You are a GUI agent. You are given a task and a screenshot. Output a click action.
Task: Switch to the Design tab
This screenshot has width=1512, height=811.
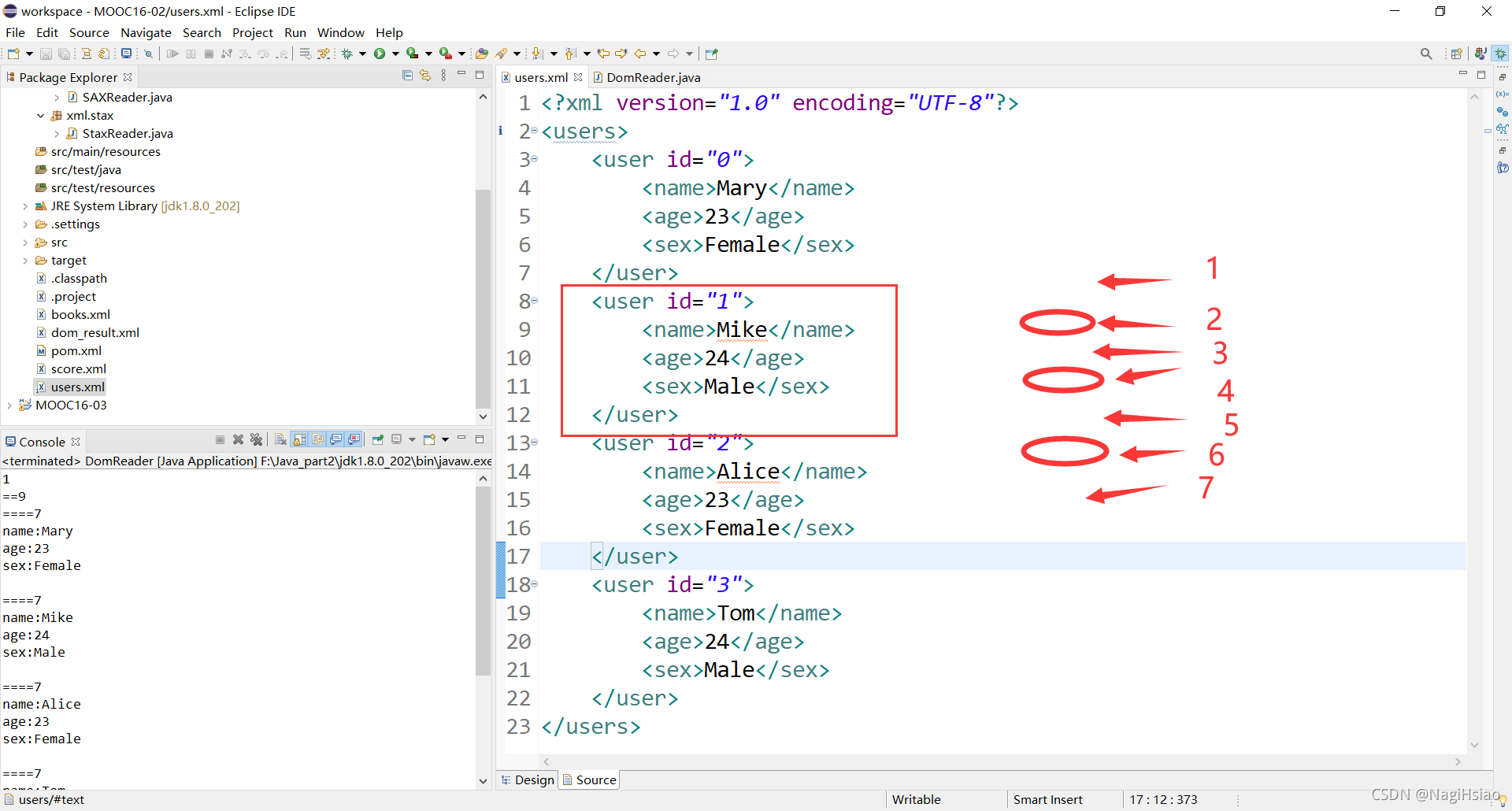(528, 780)
